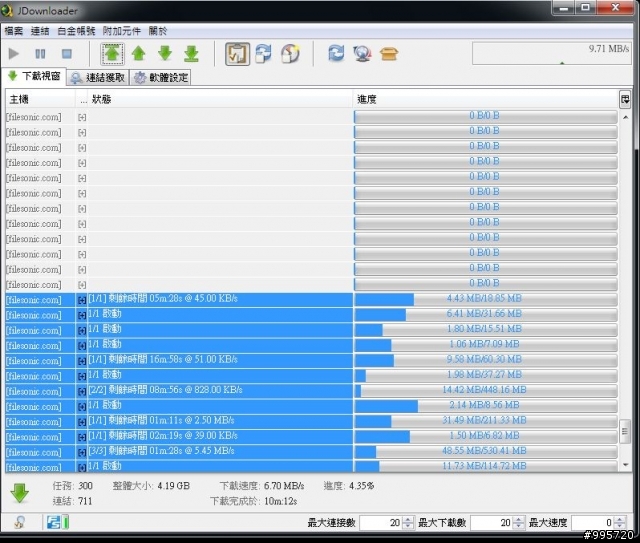Move selected items to top of list
The height and width of the screenshot is (543, 640).
click(112, 54)
